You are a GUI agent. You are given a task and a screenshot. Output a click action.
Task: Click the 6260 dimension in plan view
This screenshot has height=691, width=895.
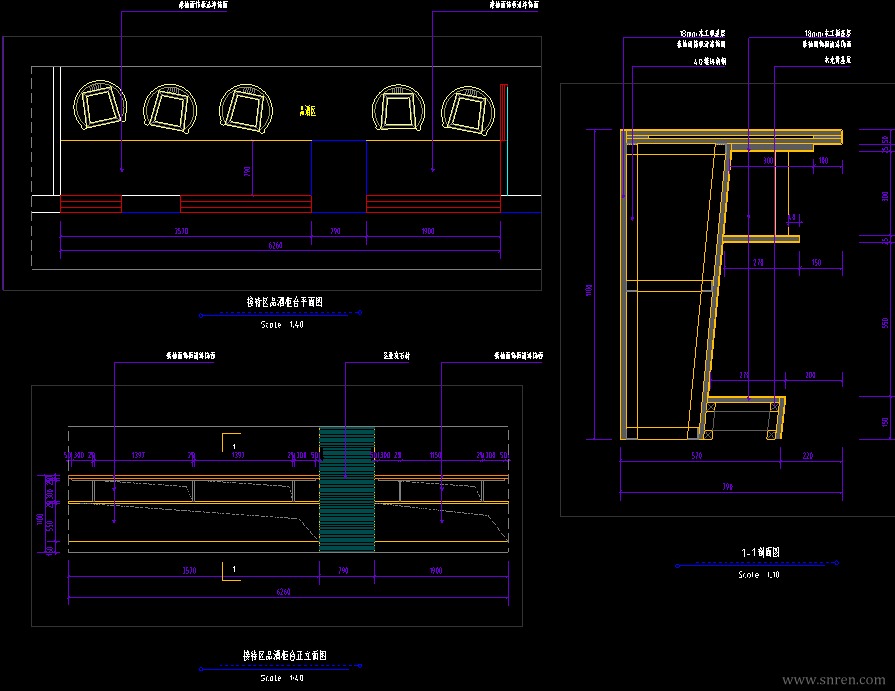click(275, 245)
